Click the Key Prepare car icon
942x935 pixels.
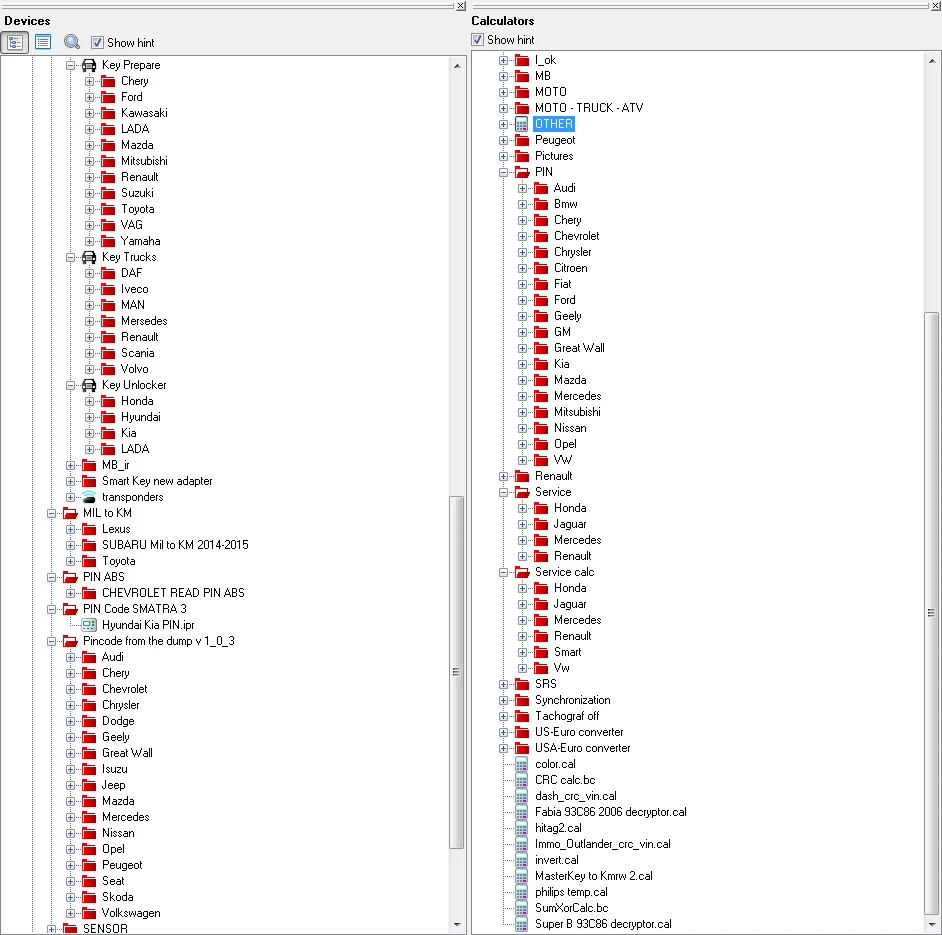tap(89, 65)
